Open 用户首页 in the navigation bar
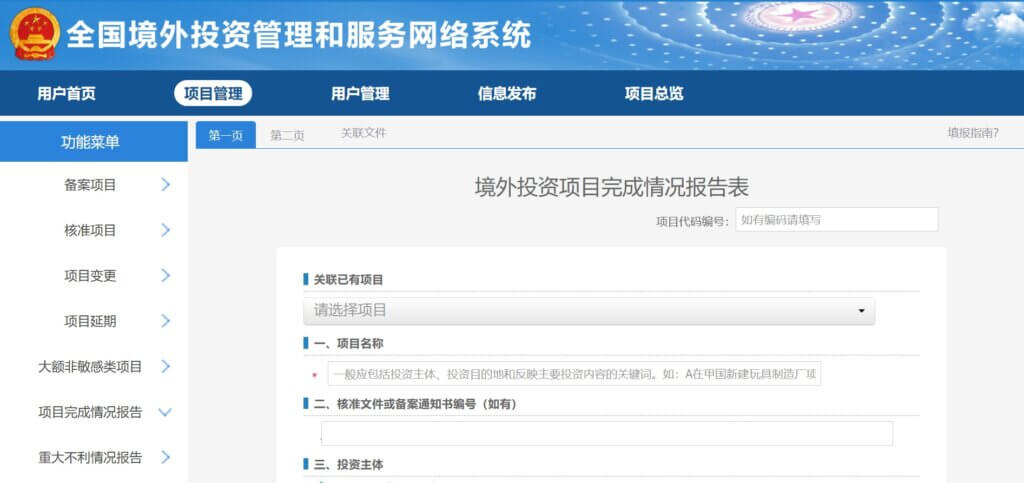The image size is (1024, 483). [x=67, y=94]
